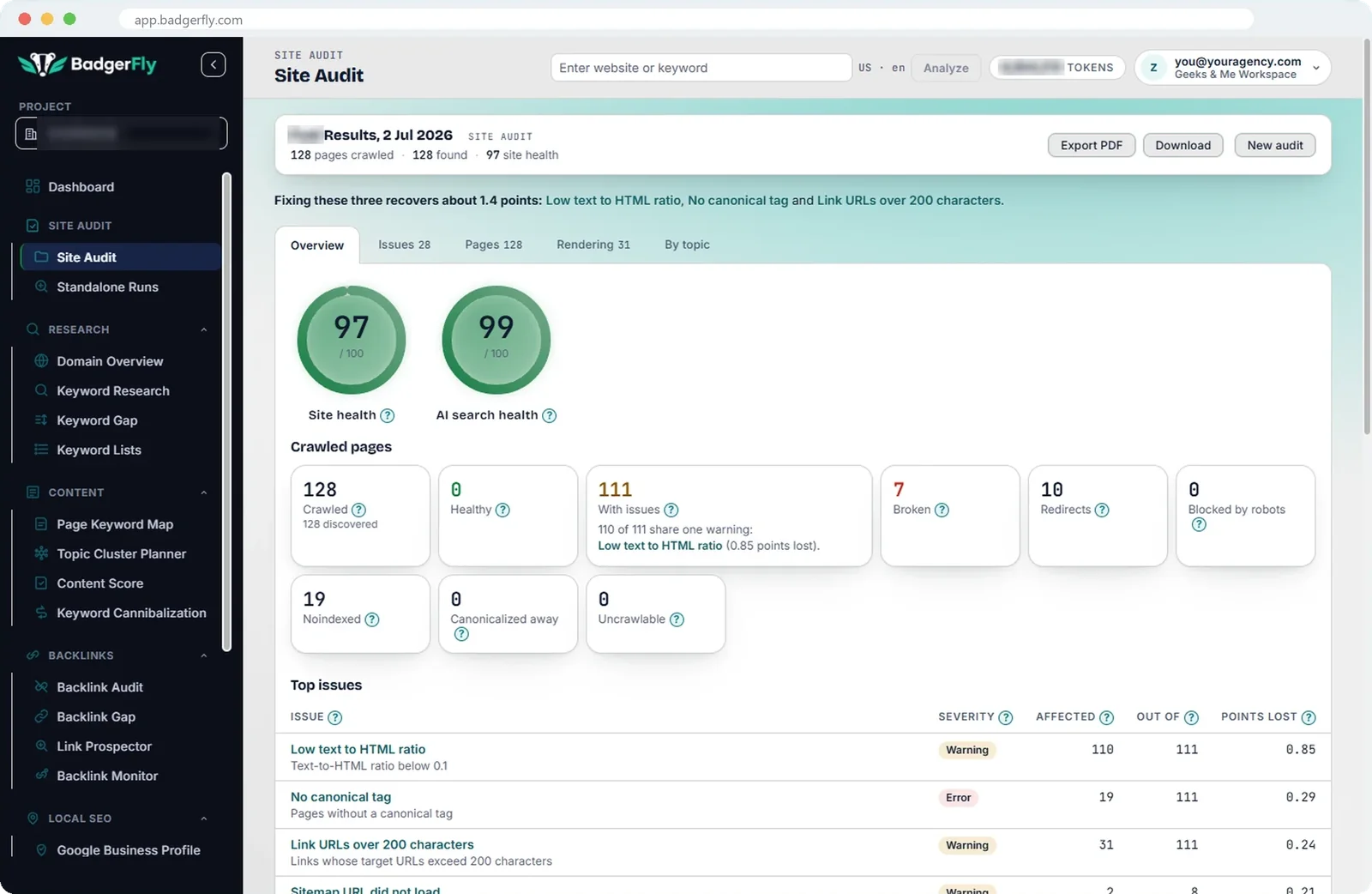This screenshot has height=894, width=1372.
Task: Click the Keyword Cannibalization icon
Action: tap(41, 613)
